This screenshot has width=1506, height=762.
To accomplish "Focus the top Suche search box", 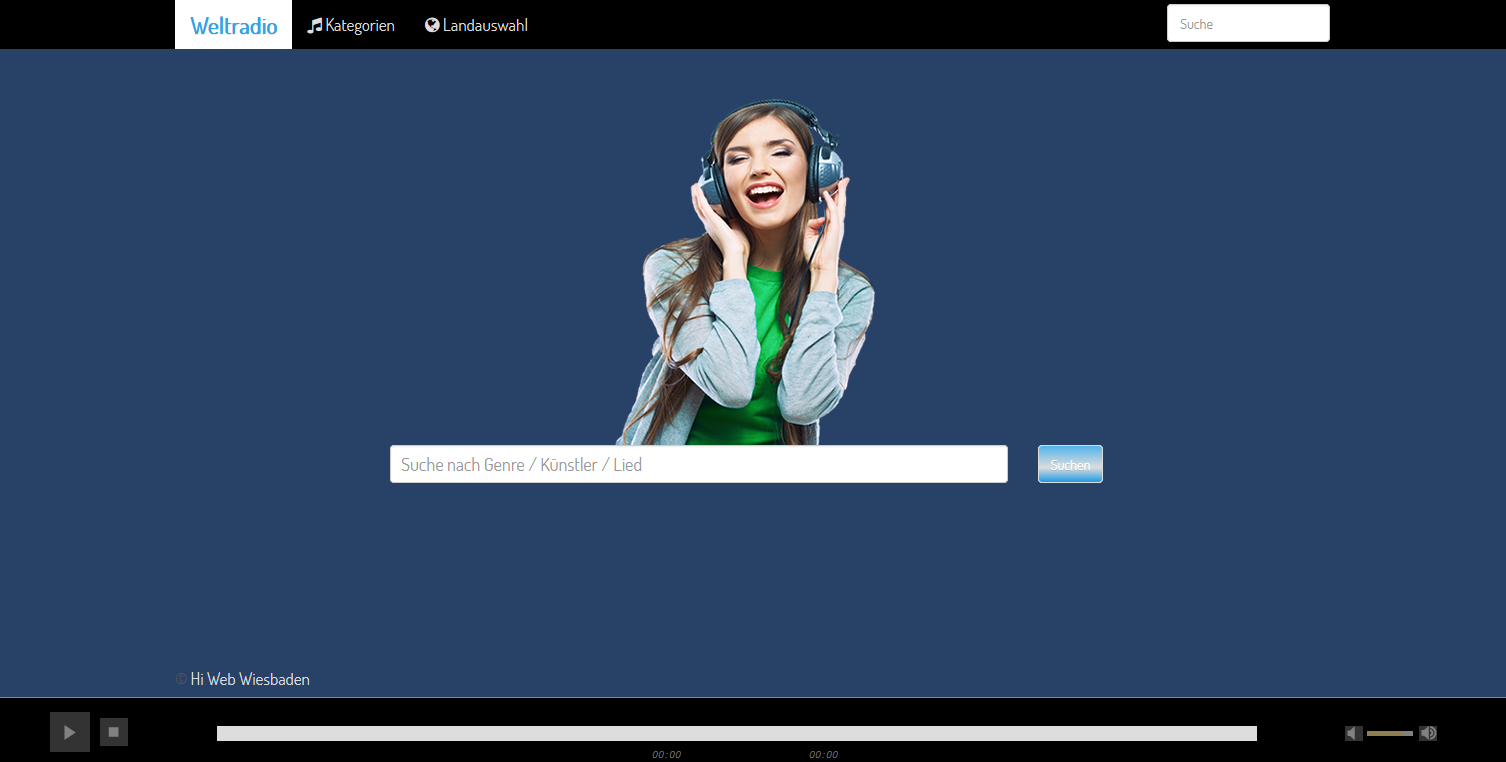I will (x=1248, y=23).
